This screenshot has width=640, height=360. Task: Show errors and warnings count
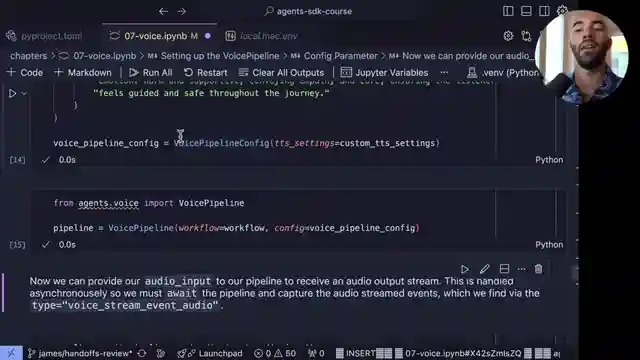point(275,353)
